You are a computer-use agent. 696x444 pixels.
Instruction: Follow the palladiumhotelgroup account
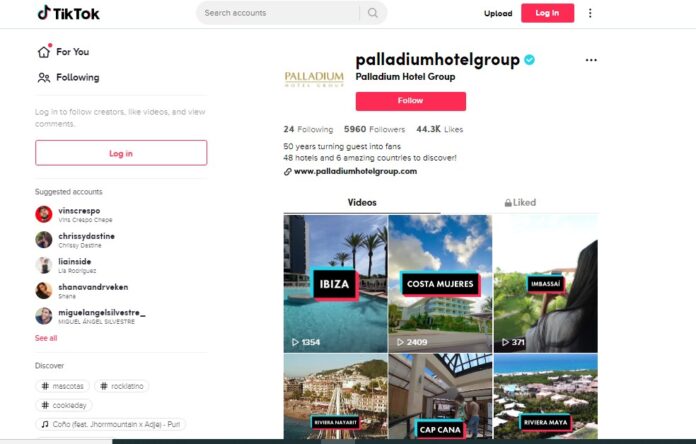[x=411, y=101]
